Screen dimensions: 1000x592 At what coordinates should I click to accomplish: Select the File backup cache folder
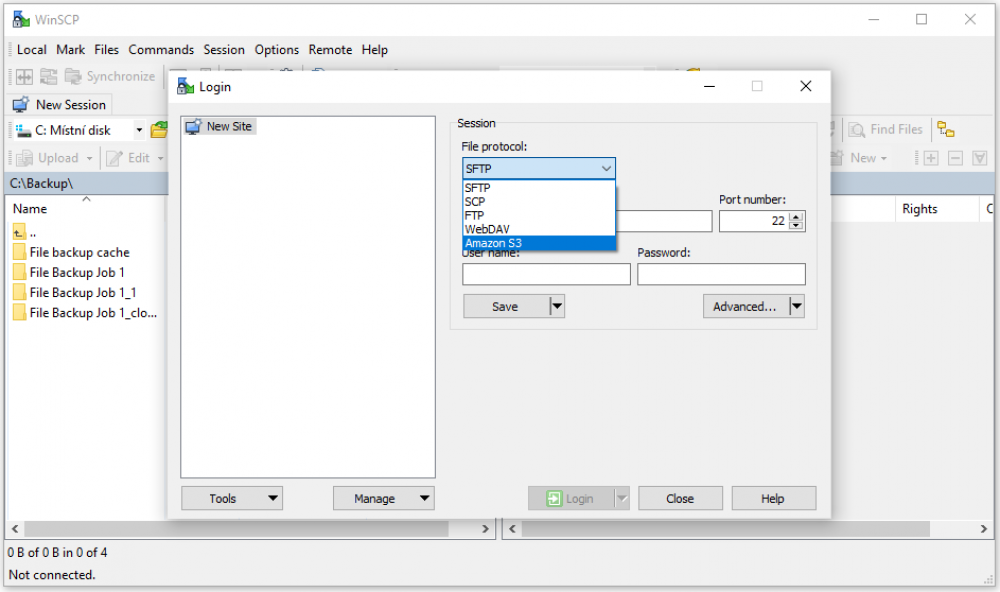[79, 253]
